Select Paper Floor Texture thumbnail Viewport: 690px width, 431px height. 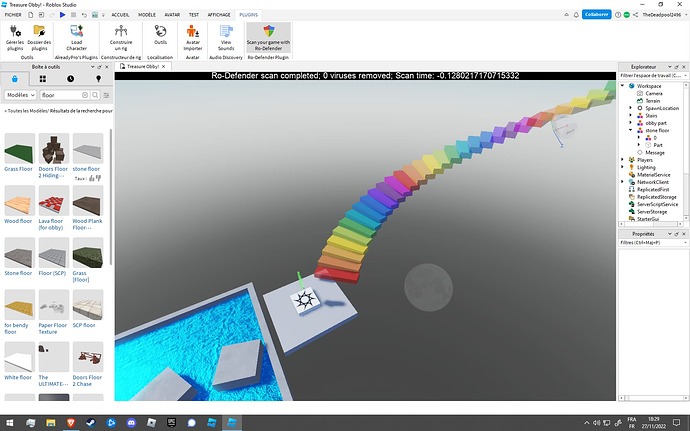[x=54, y=305]
